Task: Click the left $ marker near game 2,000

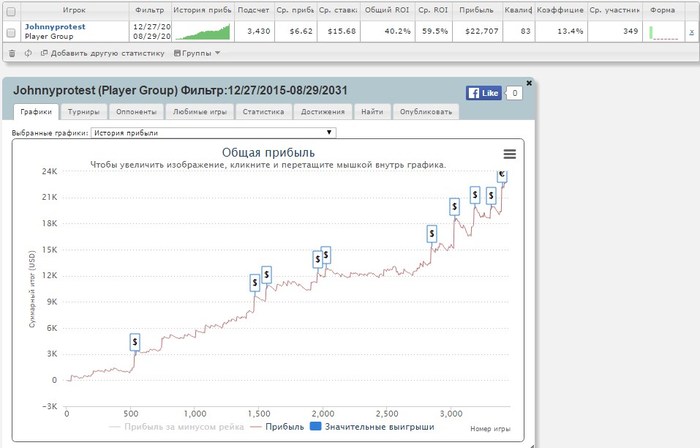Action: pos(317,259)
